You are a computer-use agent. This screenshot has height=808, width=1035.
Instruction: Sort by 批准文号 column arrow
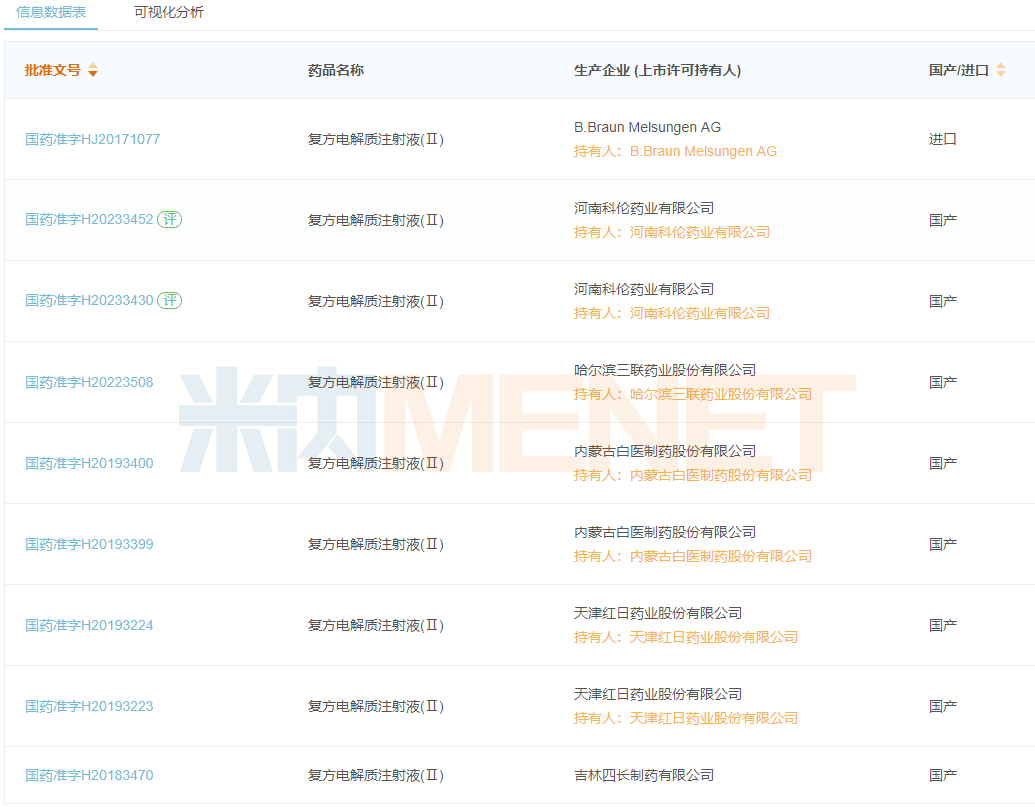pos(93,70)
